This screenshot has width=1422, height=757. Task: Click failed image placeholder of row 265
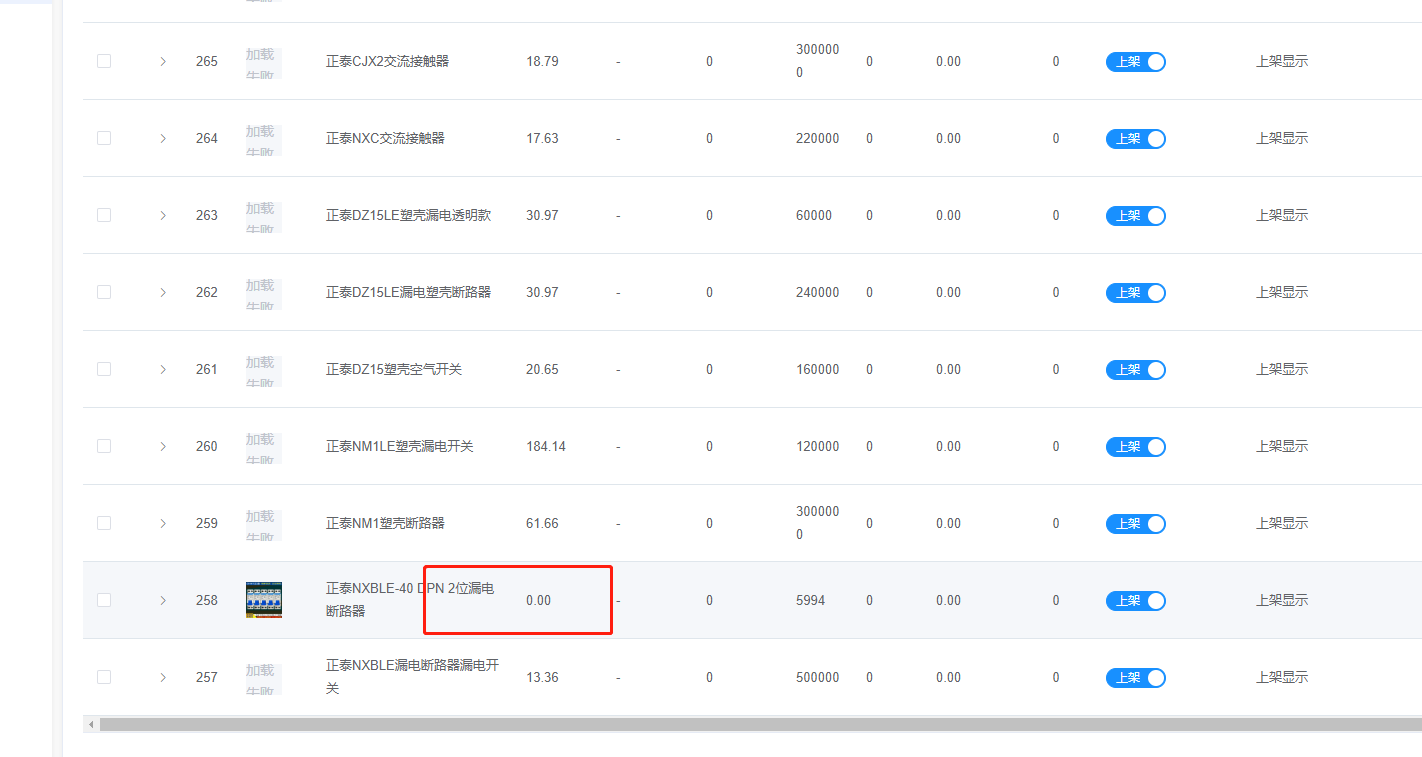pos(264,63)
